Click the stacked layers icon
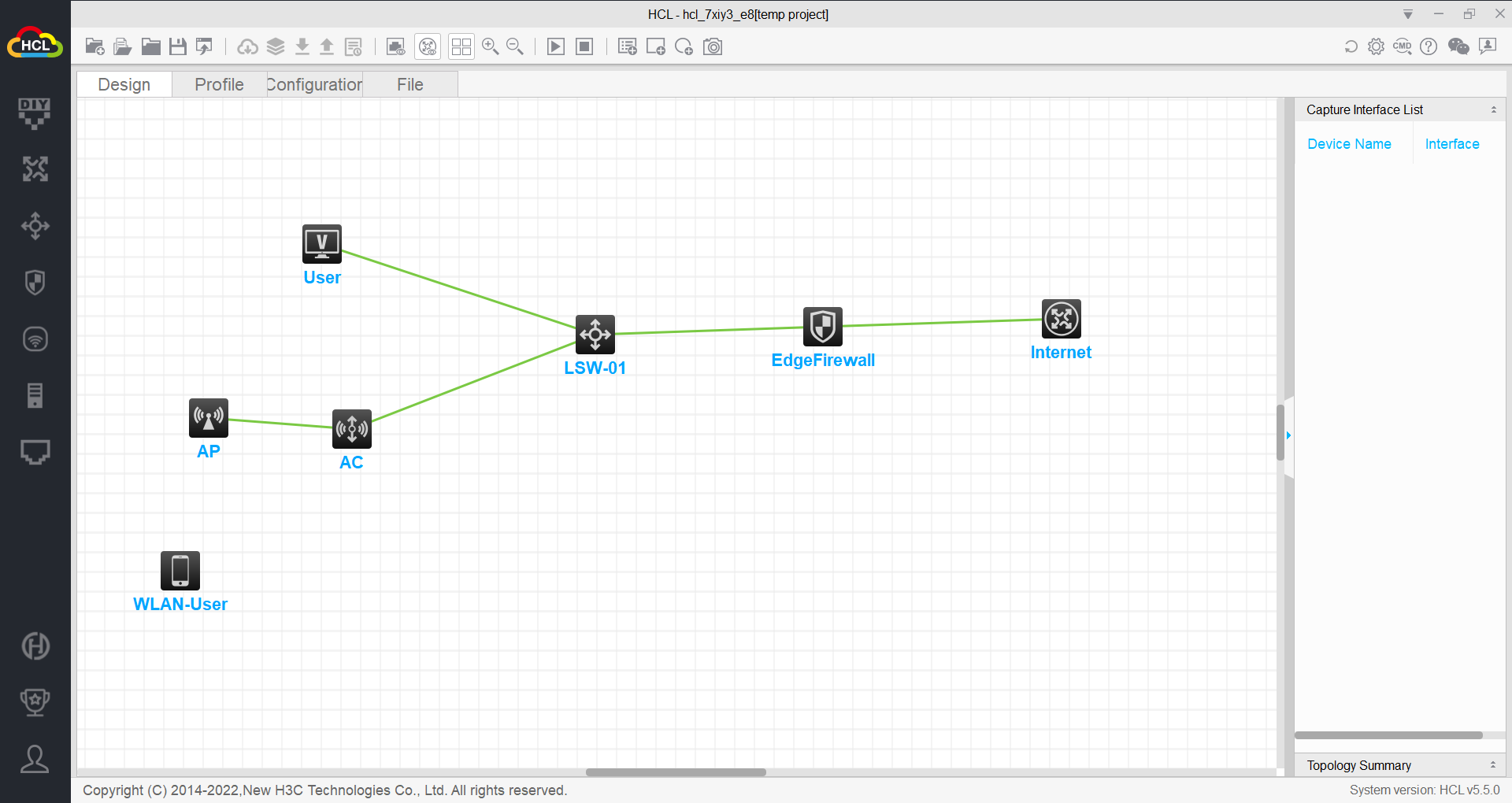The width and height of the screenshot is (1512, 803). coord(276,46)
